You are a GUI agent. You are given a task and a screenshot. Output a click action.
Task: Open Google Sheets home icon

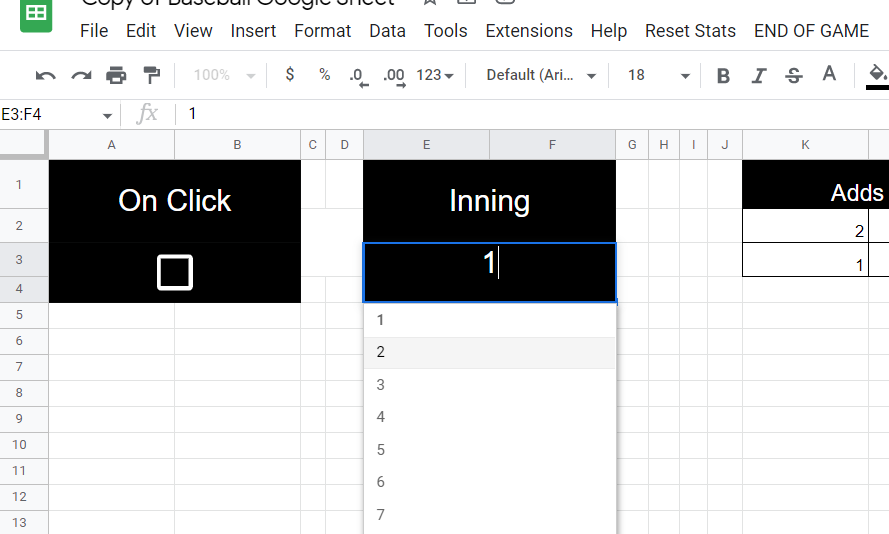pyautogui.click(x=36, y=15)
